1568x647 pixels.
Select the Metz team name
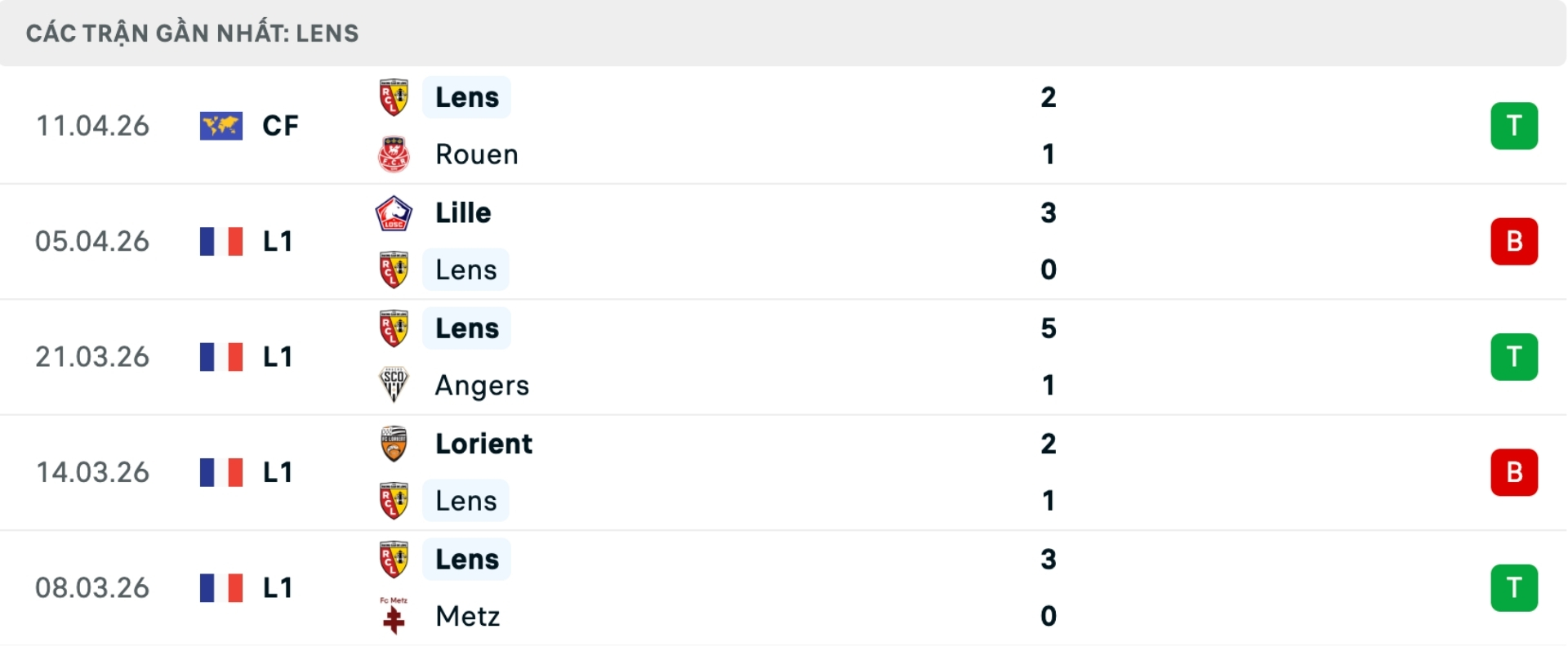(x=467, y=616)
